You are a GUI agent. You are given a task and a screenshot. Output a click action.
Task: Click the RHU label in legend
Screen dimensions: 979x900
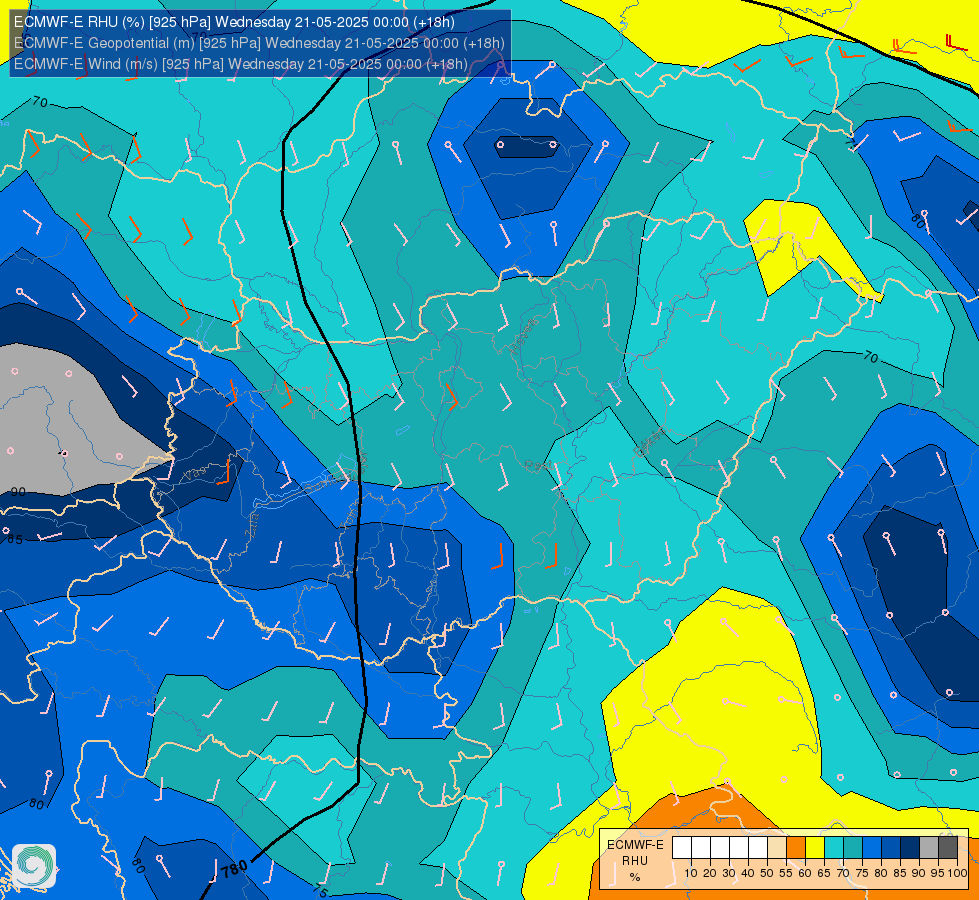(635, 861)
